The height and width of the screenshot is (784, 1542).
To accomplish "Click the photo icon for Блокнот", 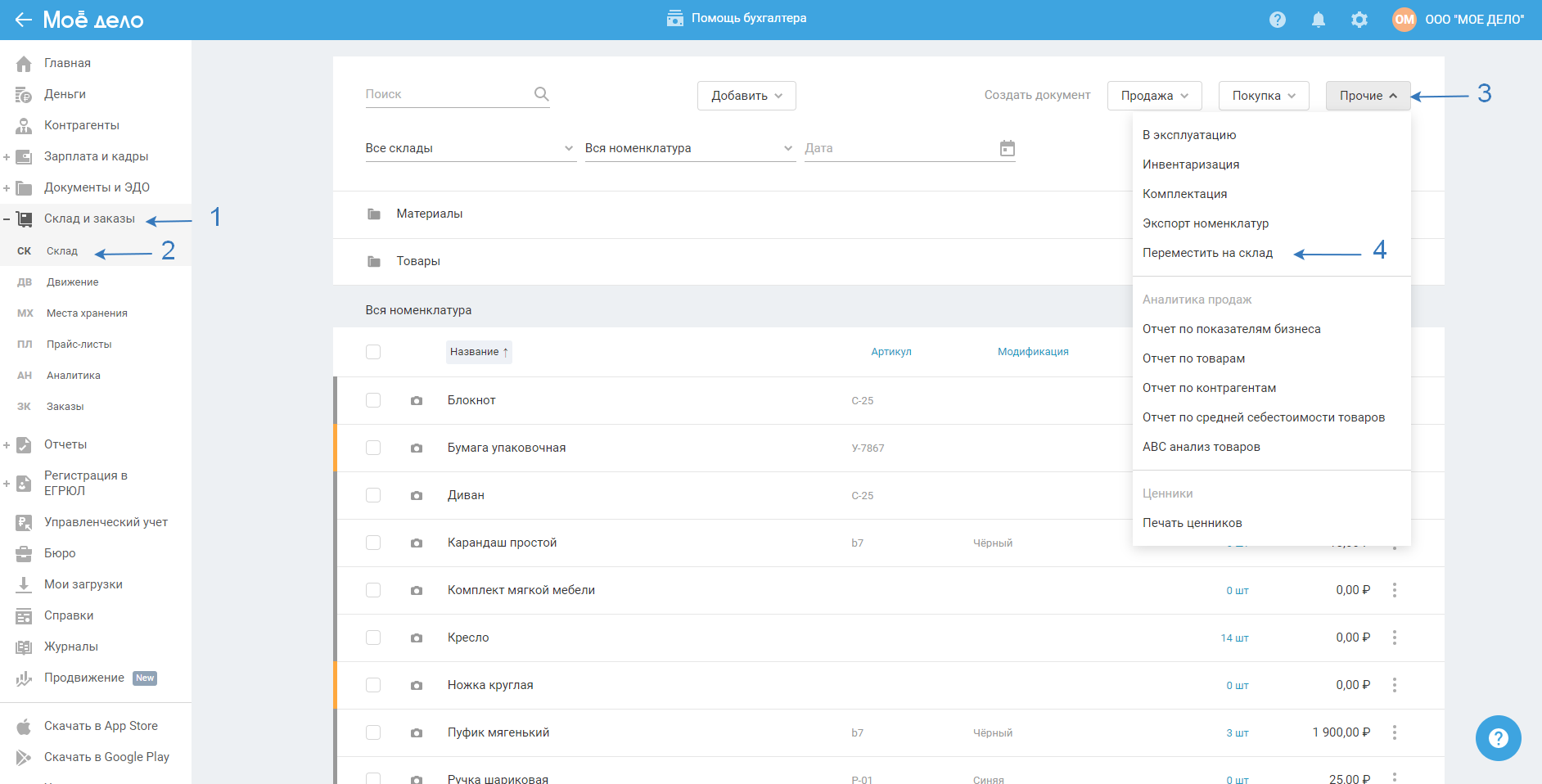I will point(417,401).
